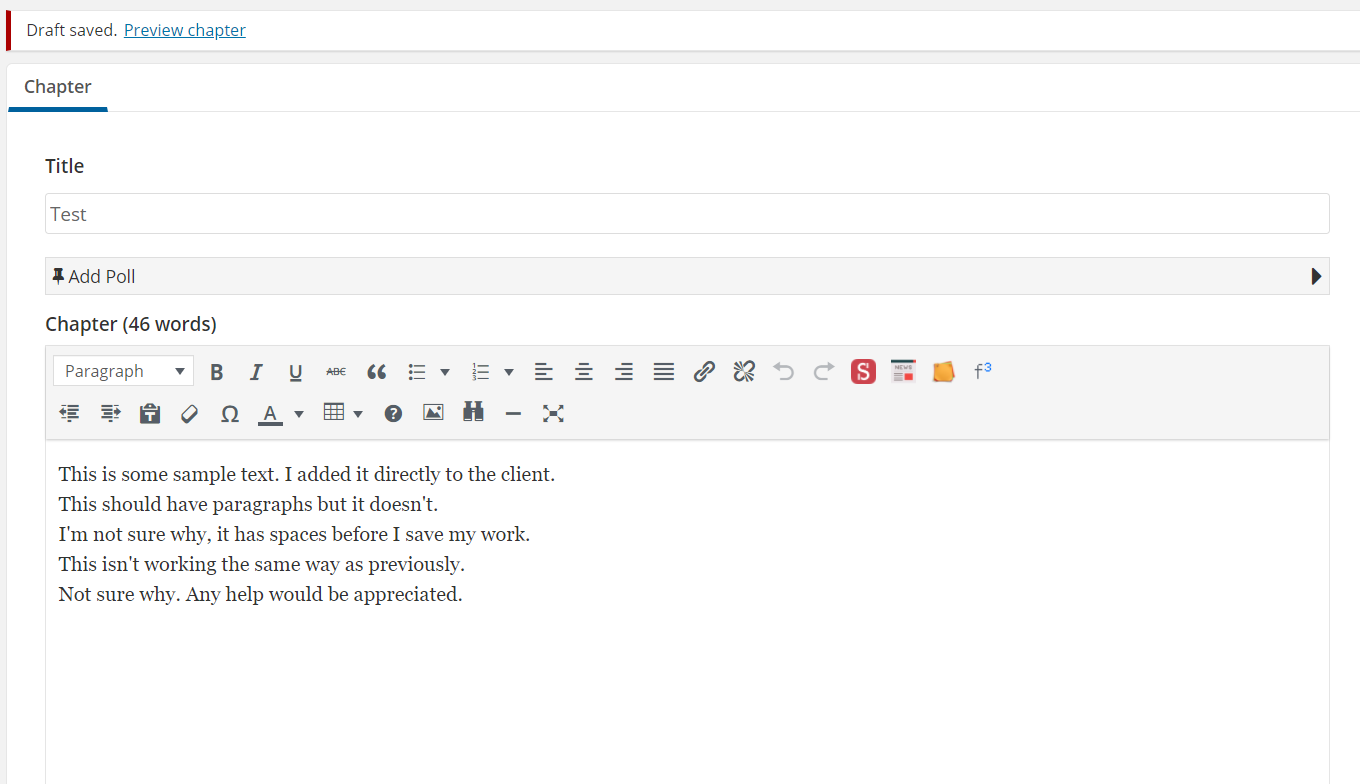Click the clear formatting eraser icon
This screenshot has height=784, width=1360.
coord(190,414)
